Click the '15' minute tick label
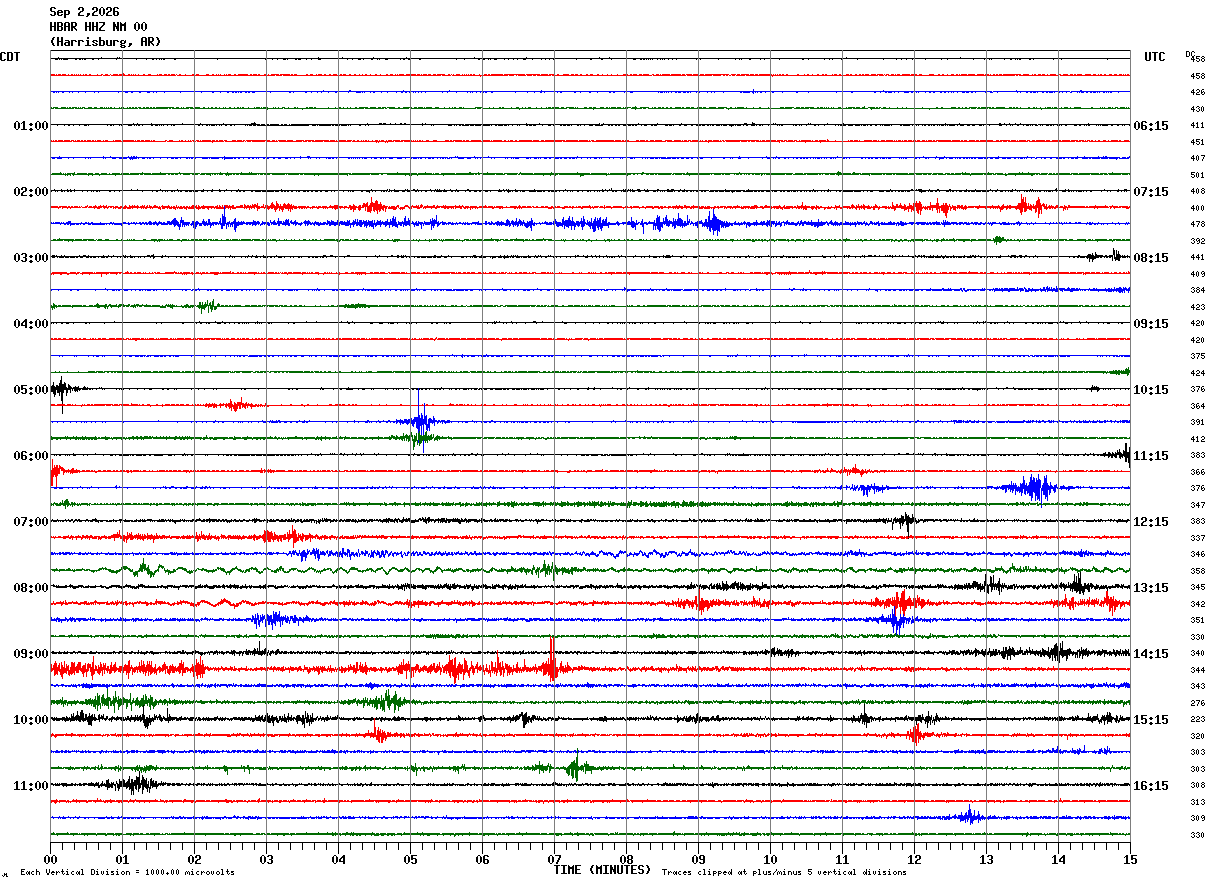This screenshot has width=1210, height=886. point(1130,859)
